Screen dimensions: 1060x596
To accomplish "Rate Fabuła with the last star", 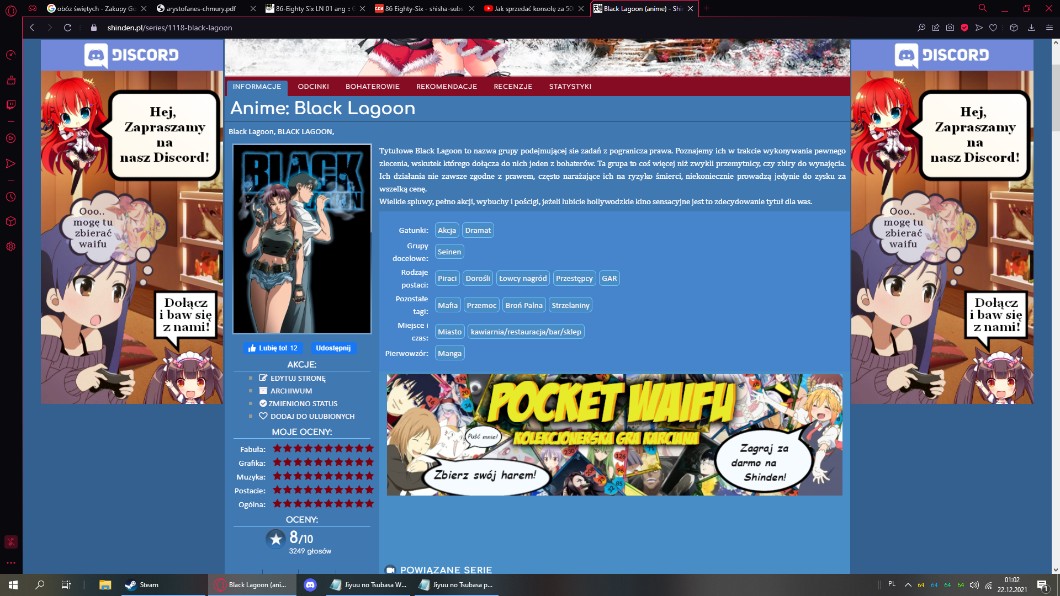I will coord(369,449).
